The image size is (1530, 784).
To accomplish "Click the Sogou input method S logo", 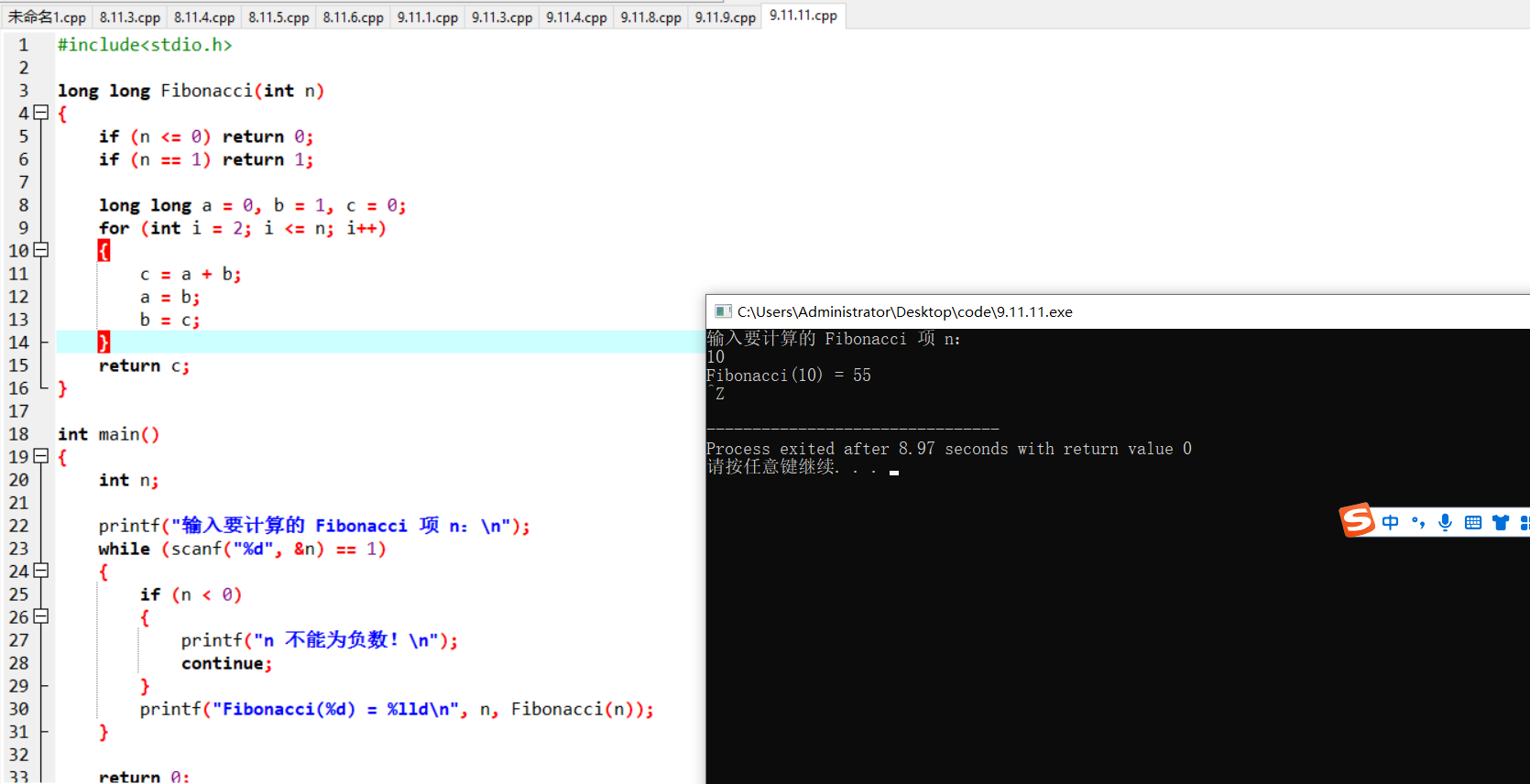I will [1357, 521].
